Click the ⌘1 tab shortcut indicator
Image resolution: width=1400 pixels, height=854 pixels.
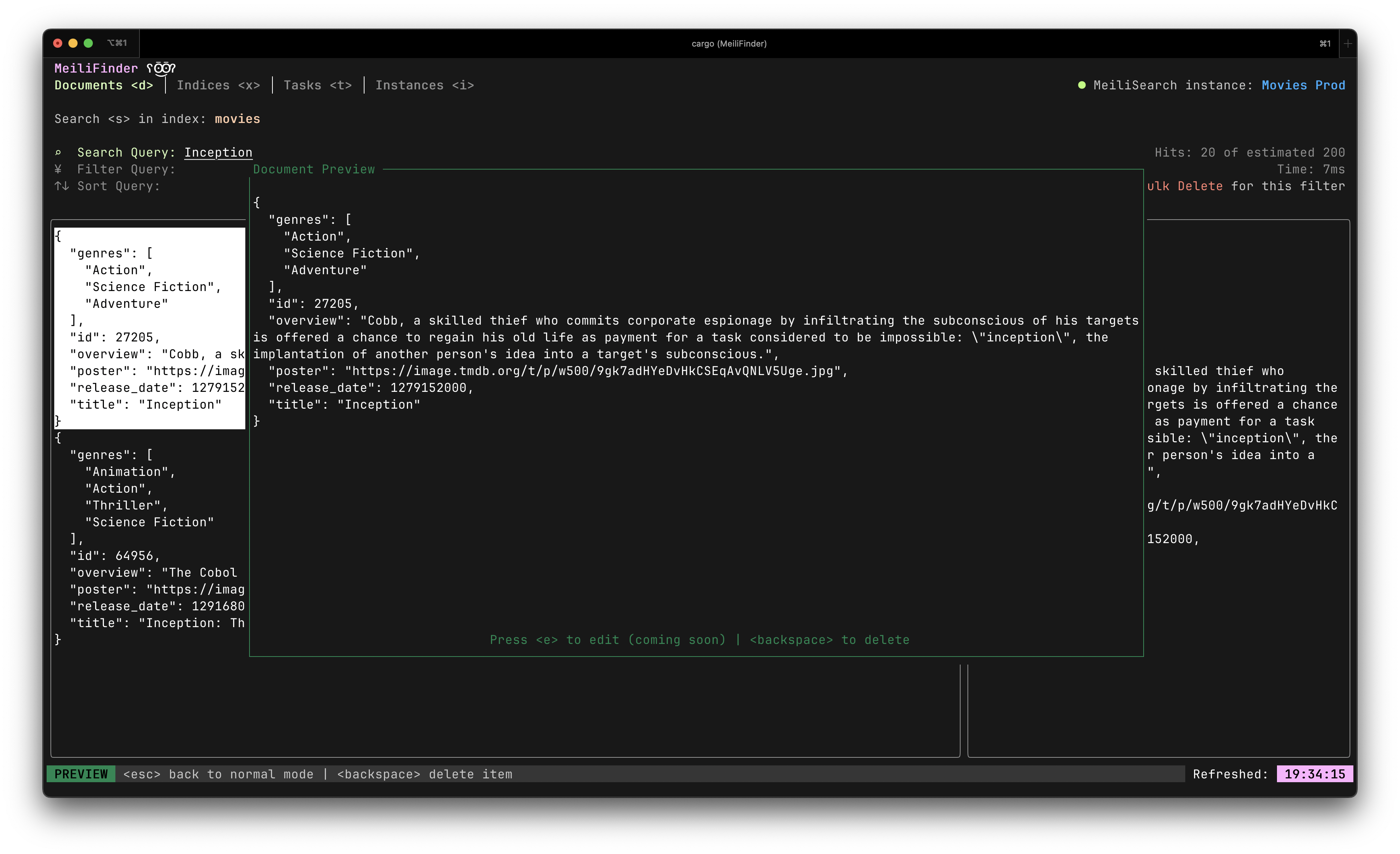pos(1325,44)
